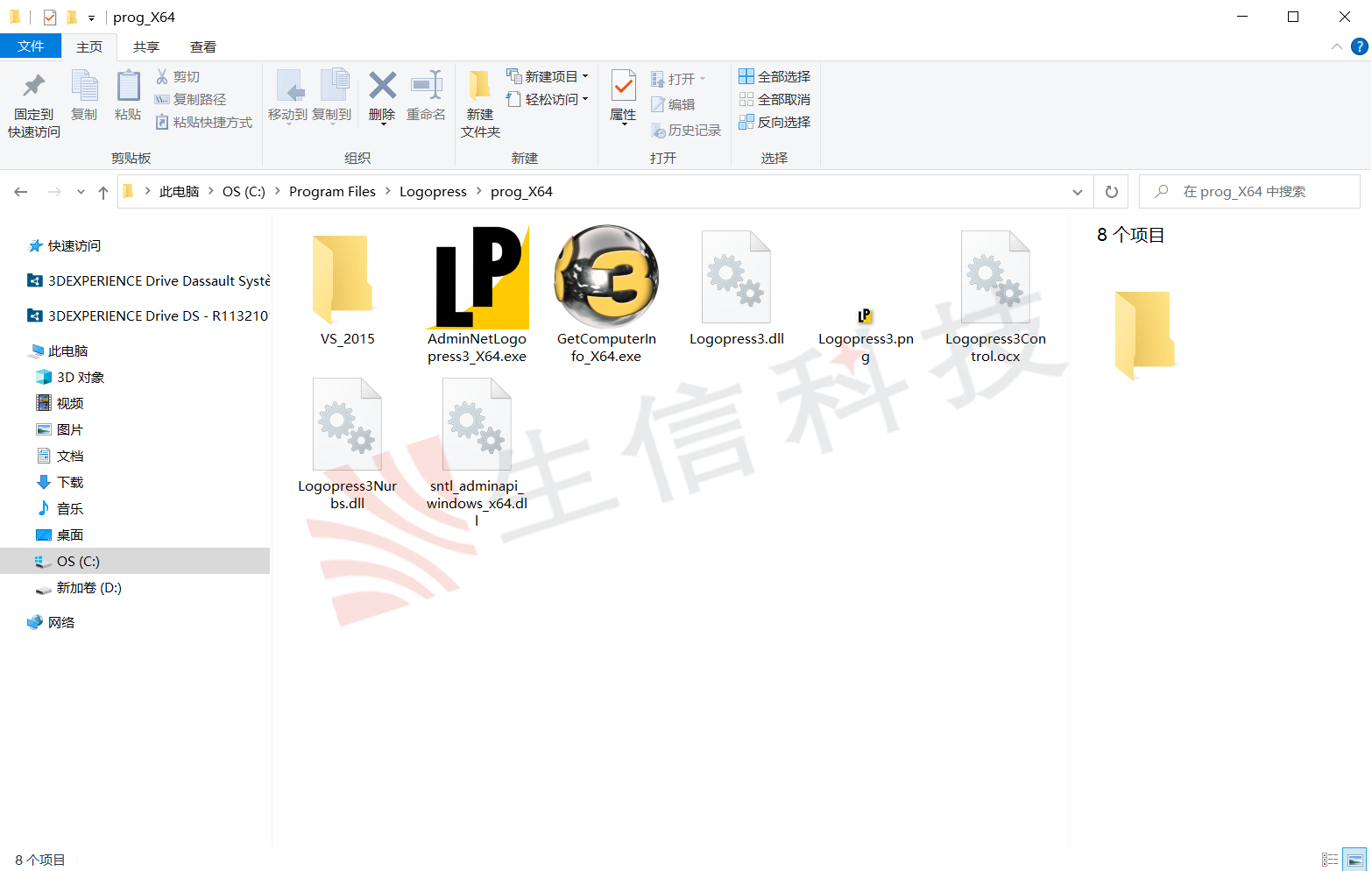Screen dimensions: 1372x871
Task: Select the Logopress3.png file
Action: (866, 337)
